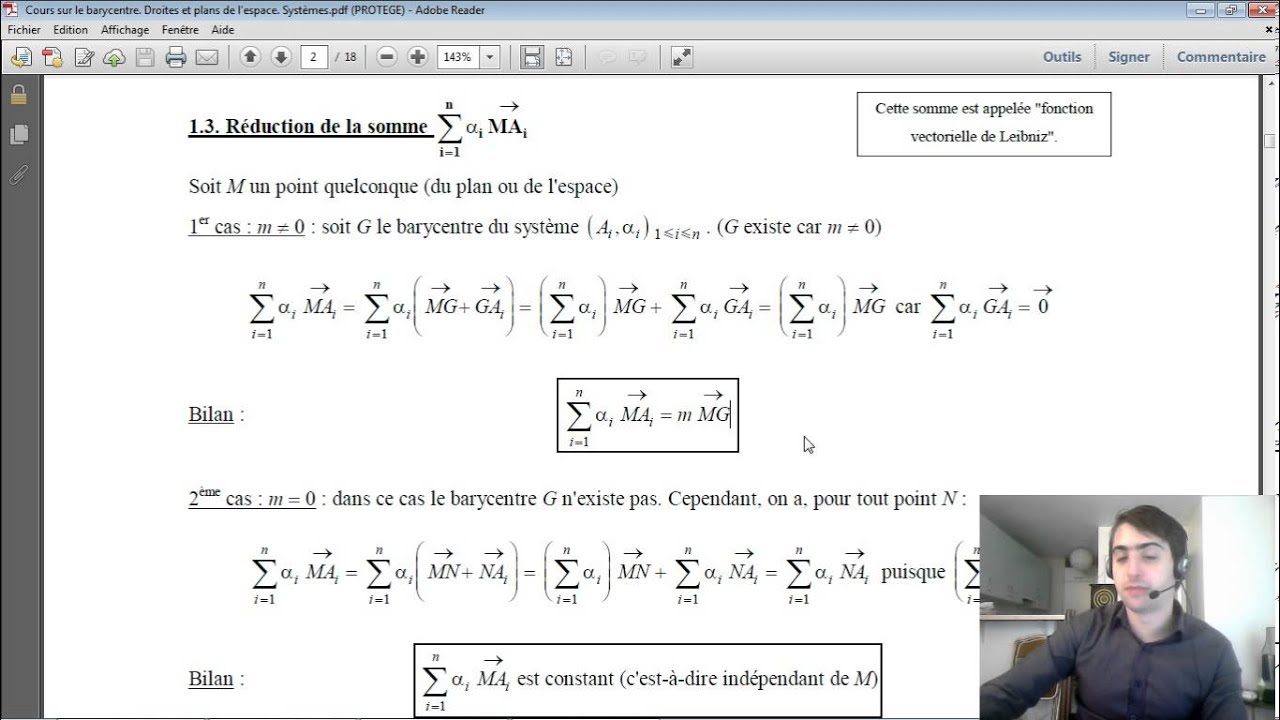Click the Open file toolbar icon

[x=21, y=57]
